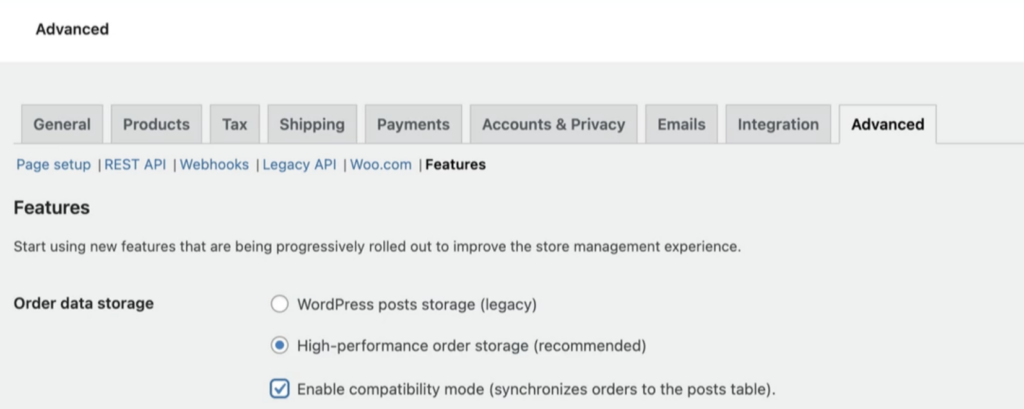
Task: Click the Features section heading
Action: 52,208
